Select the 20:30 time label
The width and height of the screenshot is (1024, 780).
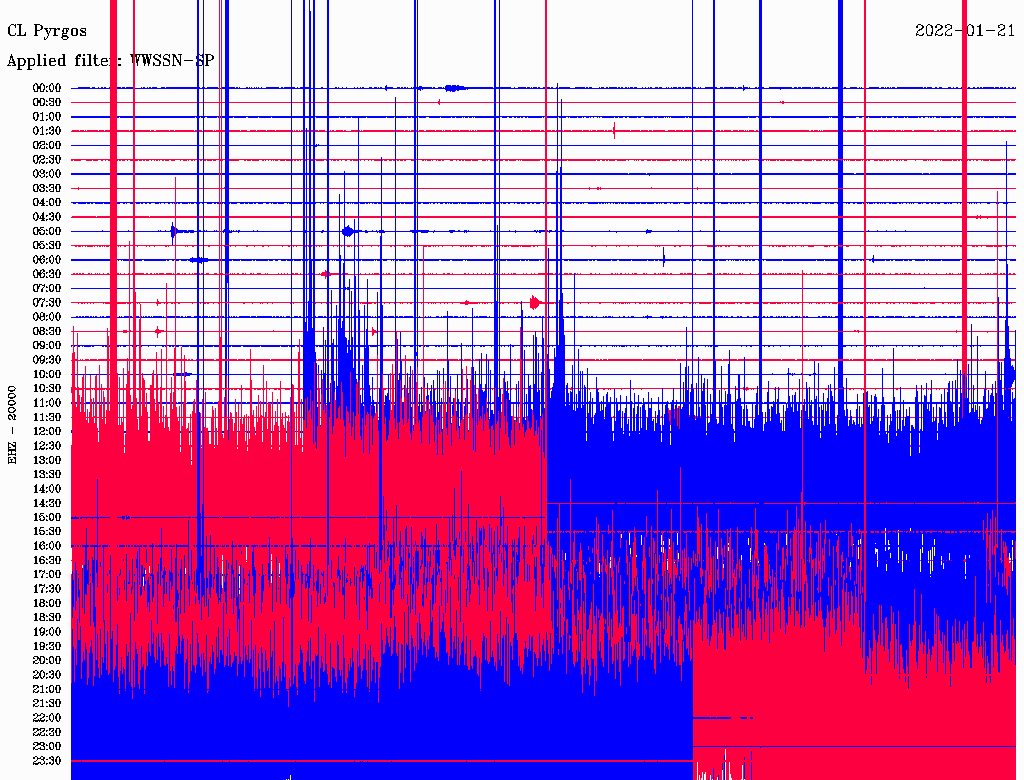(x=48, y=675)
